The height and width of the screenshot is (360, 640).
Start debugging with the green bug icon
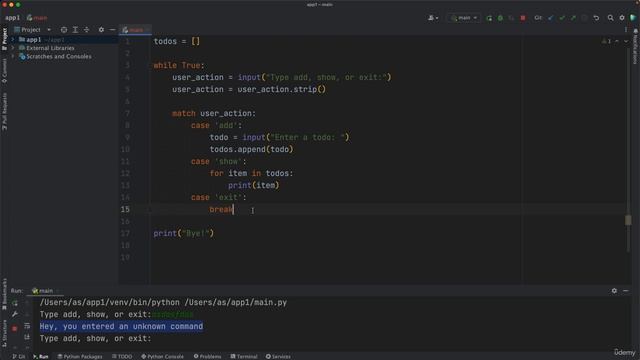[500, 18]
